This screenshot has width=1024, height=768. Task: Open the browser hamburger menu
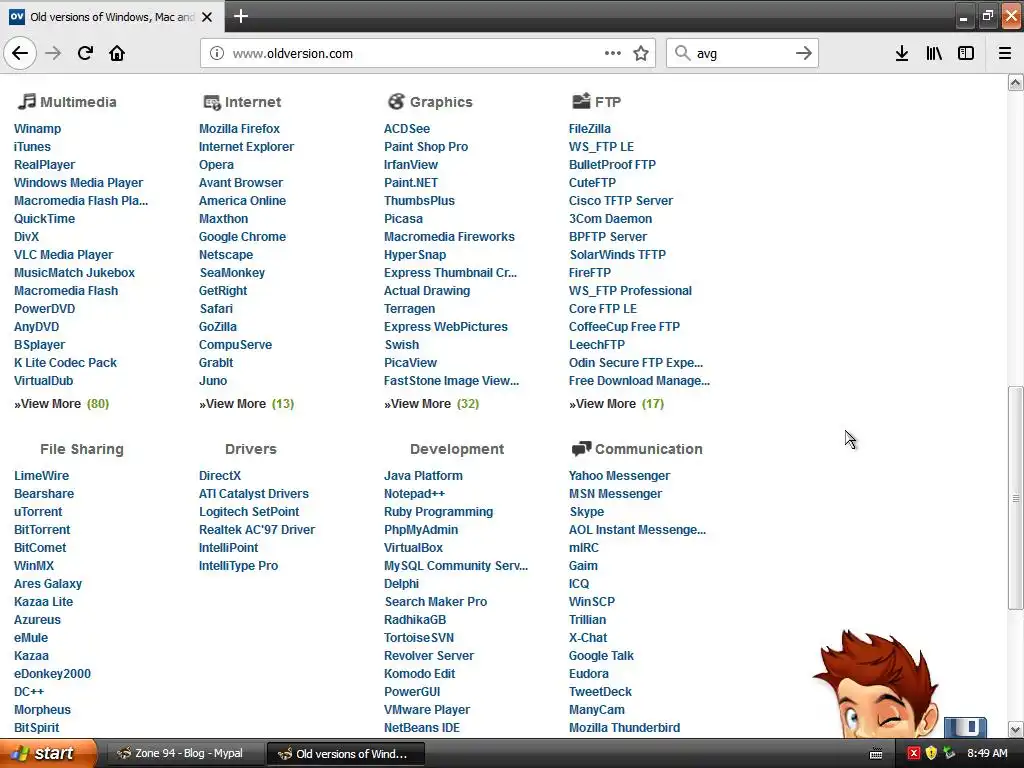point(1005,53)
